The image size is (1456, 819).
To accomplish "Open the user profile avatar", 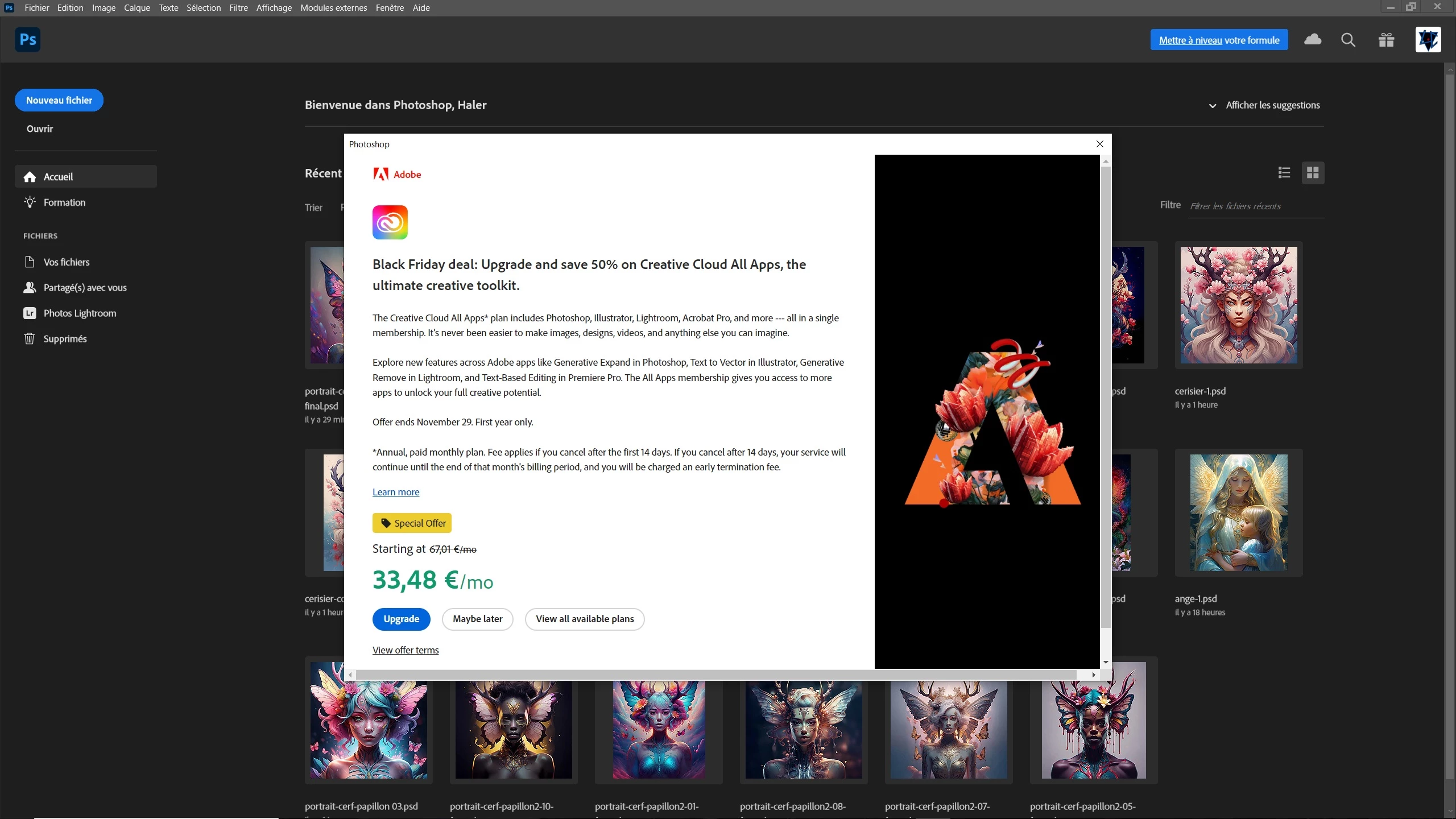I will [x=1428, y=40].
